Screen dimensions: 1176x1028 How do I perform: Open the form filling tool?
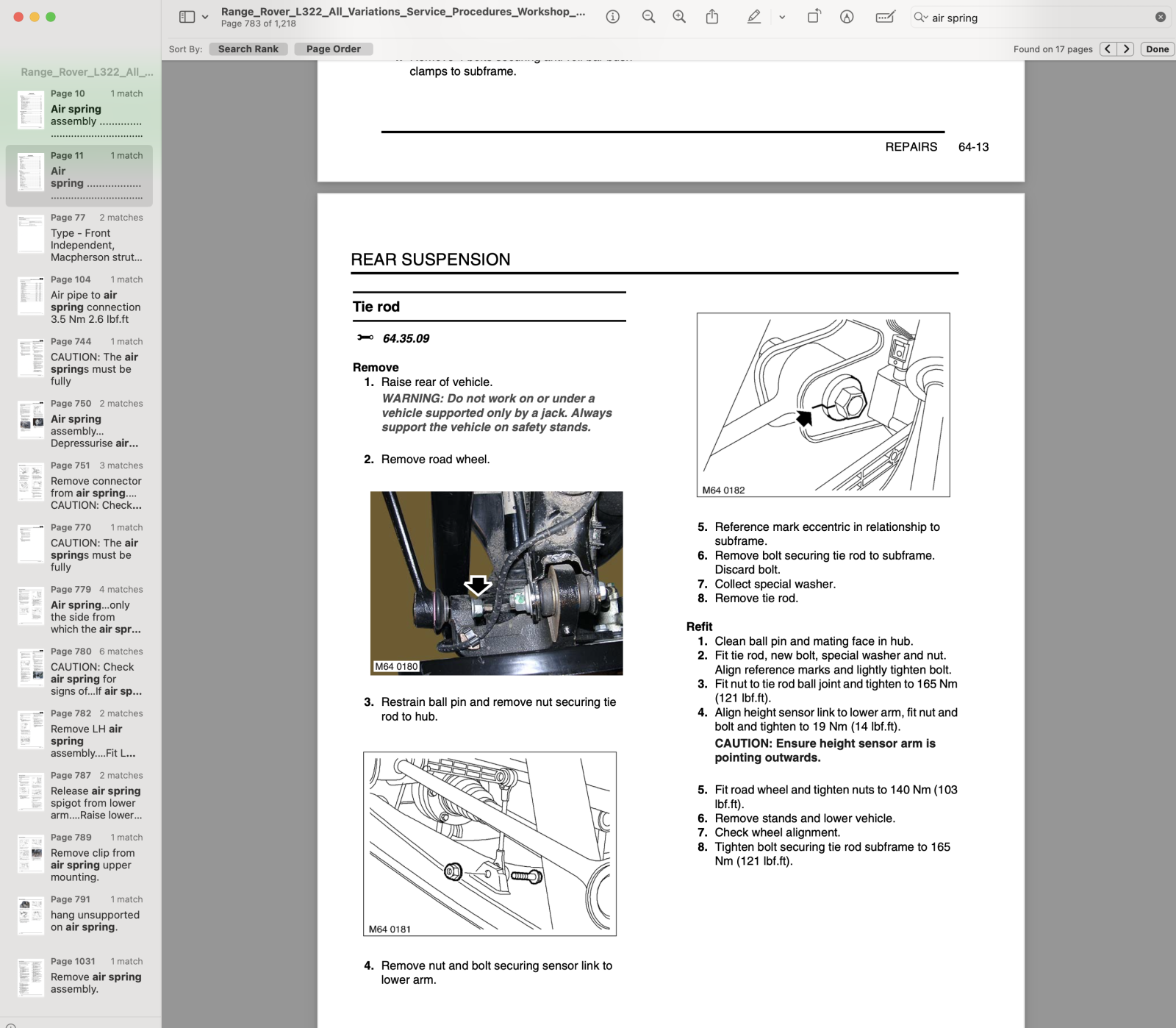point(885,17)
